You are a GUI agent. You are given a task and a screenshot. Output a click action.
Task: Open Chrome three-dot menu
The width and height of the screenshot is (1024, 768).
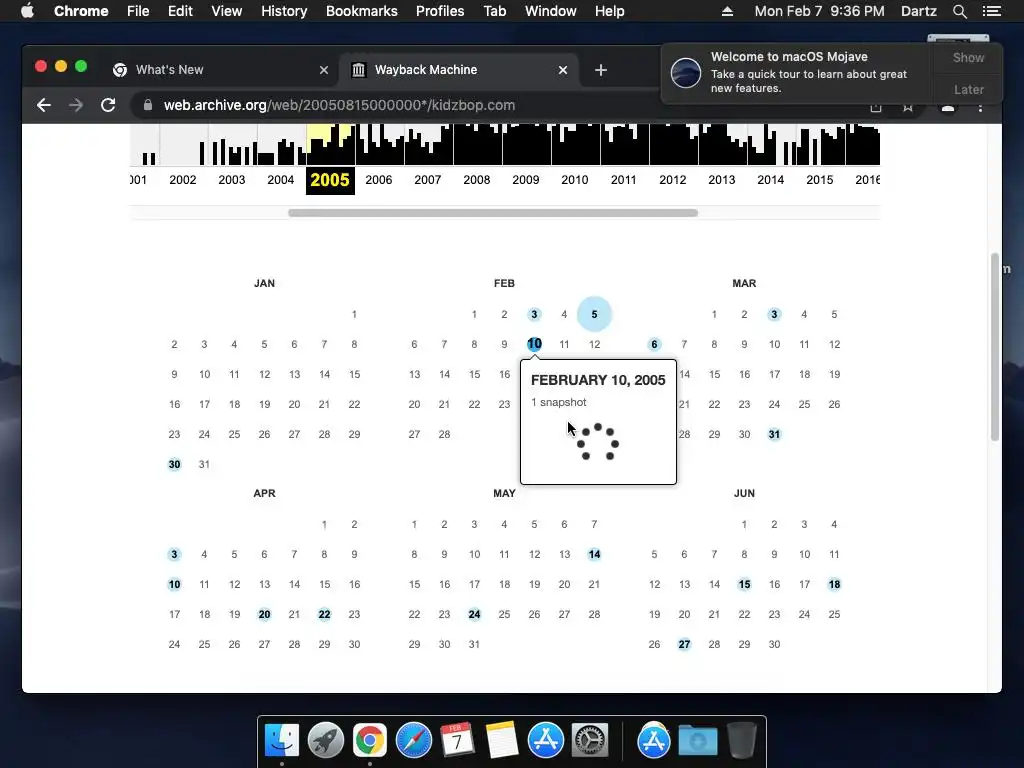coord(980,107)
